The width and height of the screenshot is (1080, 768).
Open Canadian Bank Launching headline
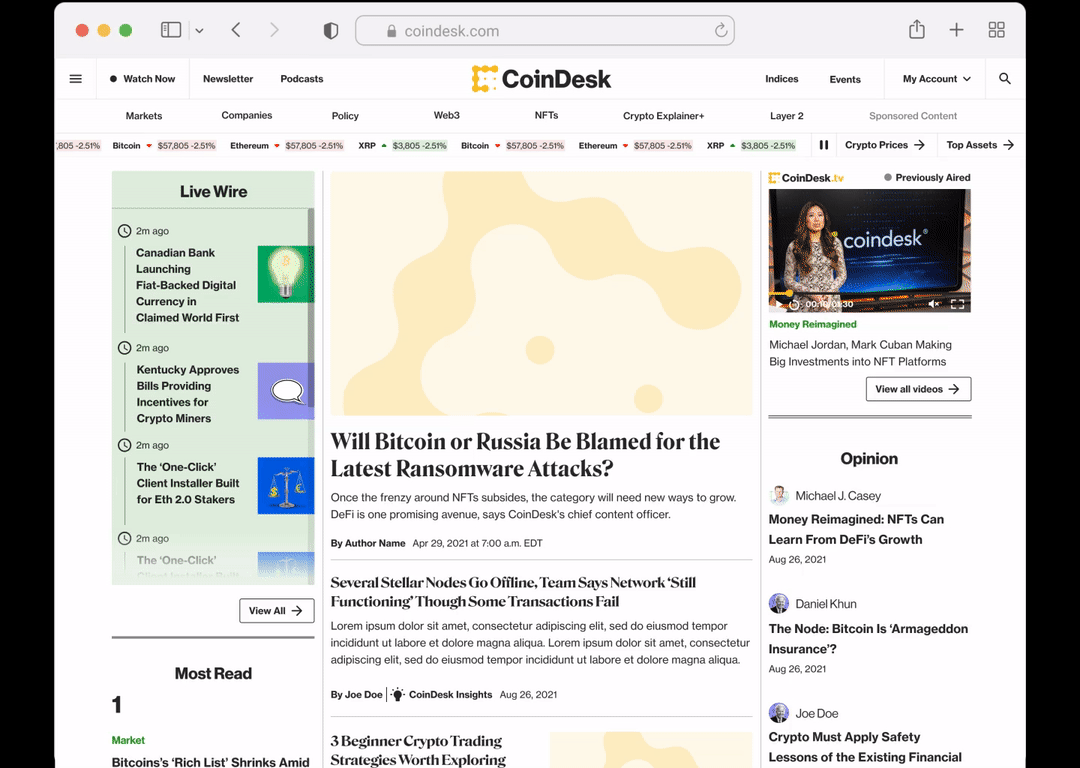coord(187,285)
